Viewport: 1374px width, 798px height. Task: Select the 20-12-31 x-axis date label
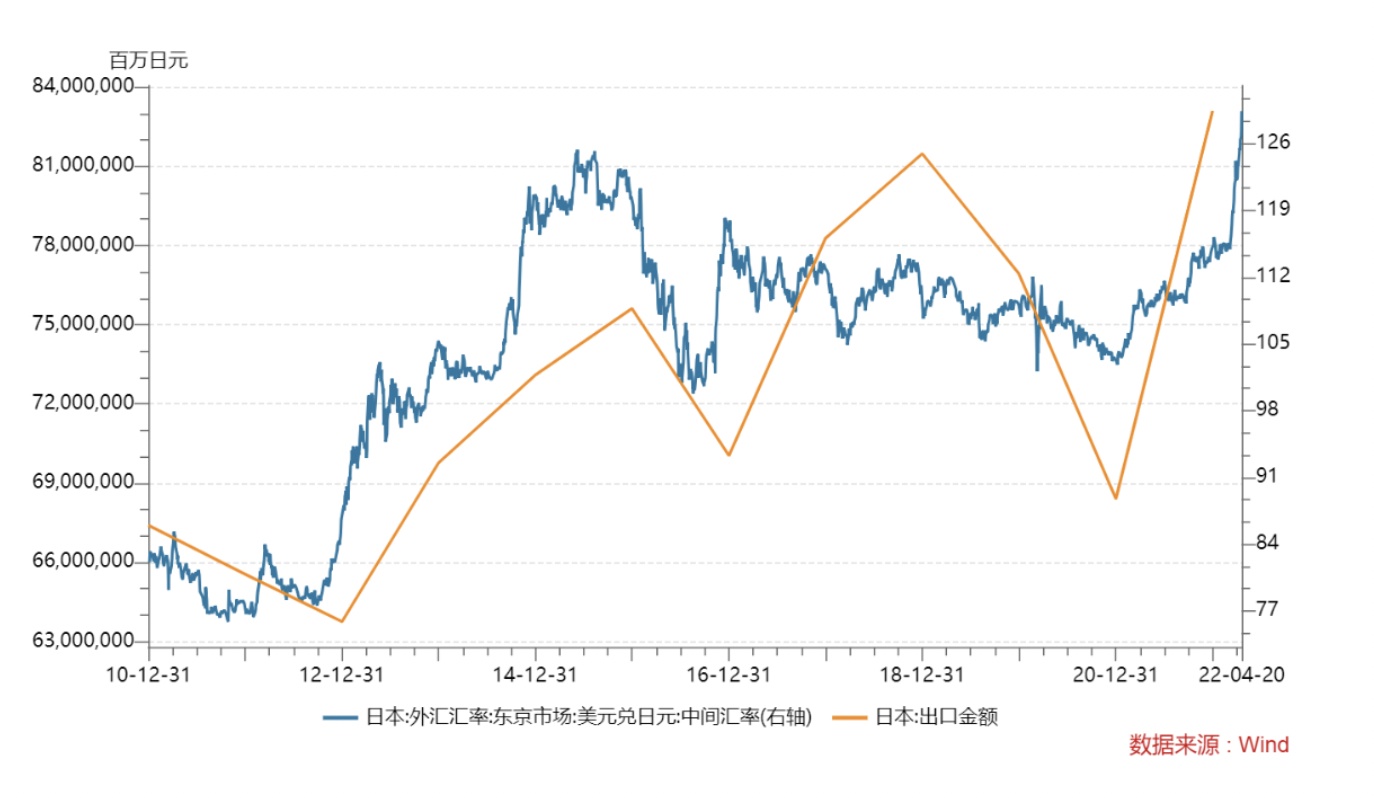pos(1116,675)
